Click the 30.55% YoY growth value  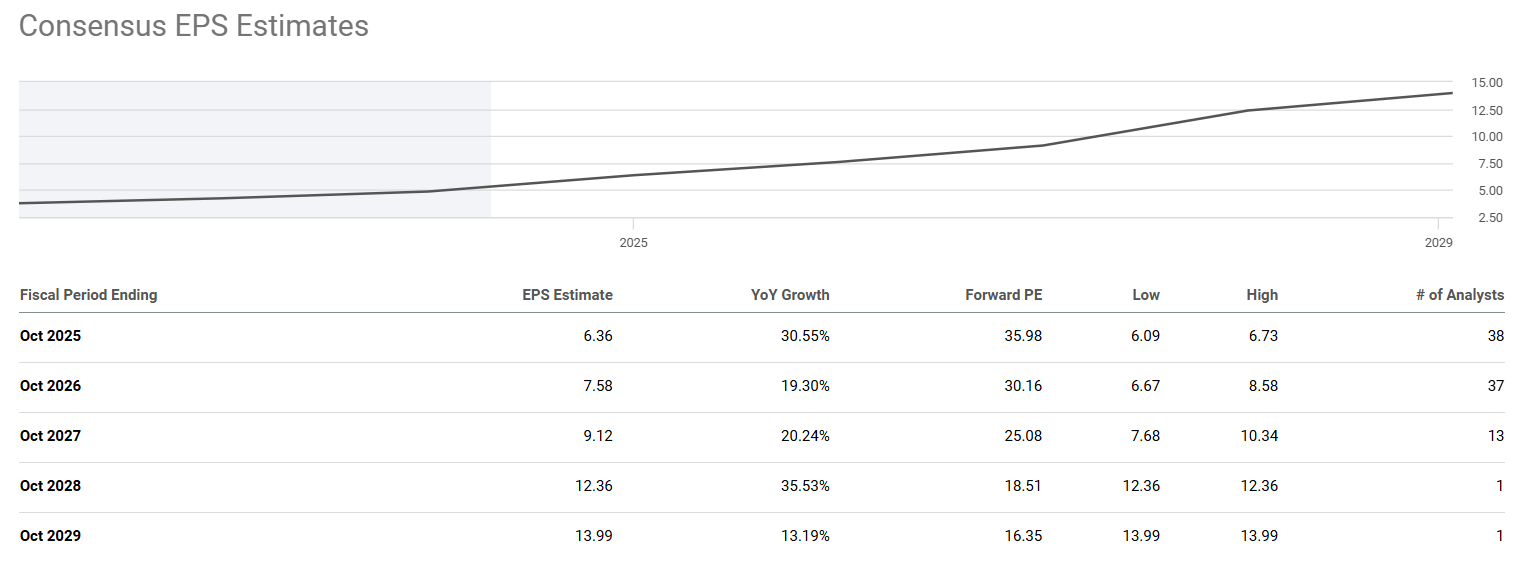(x=805, y=336)
